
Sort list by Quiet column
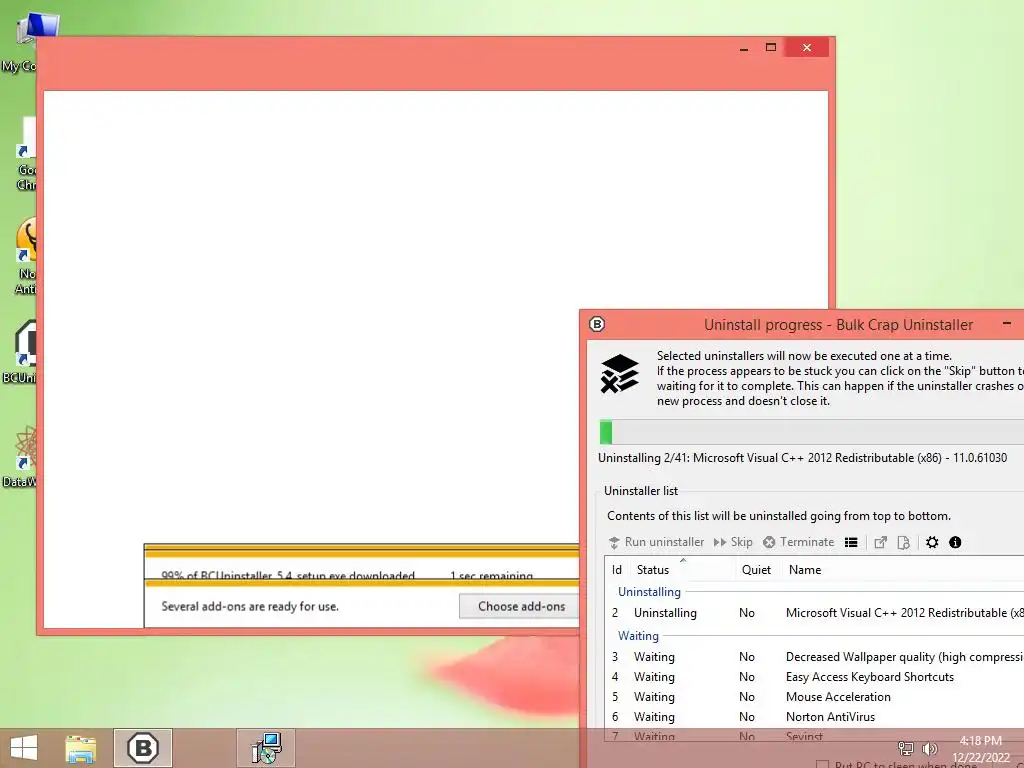(x=756, y=569)
